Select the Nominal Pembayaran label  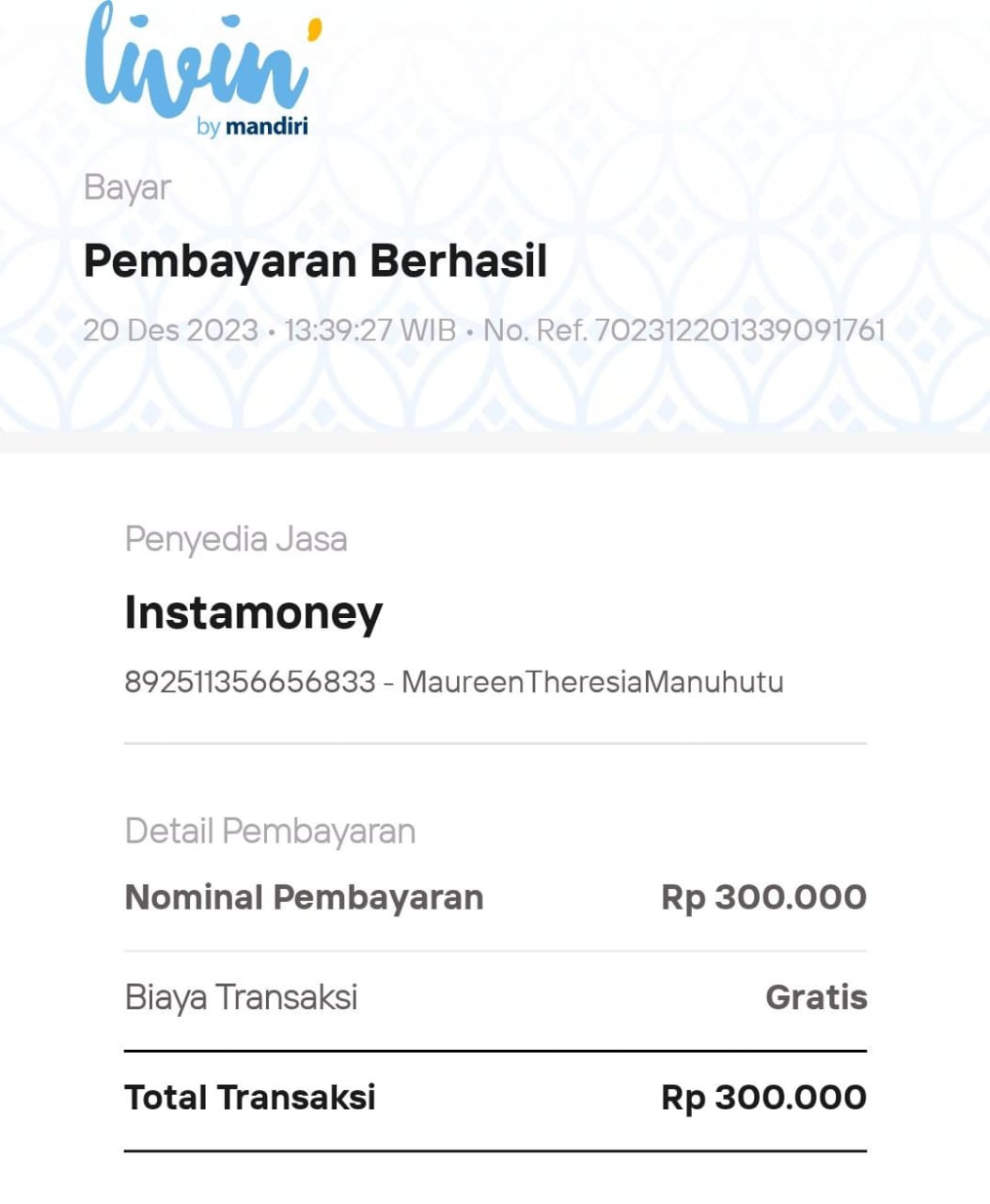[x=304, y=897]
